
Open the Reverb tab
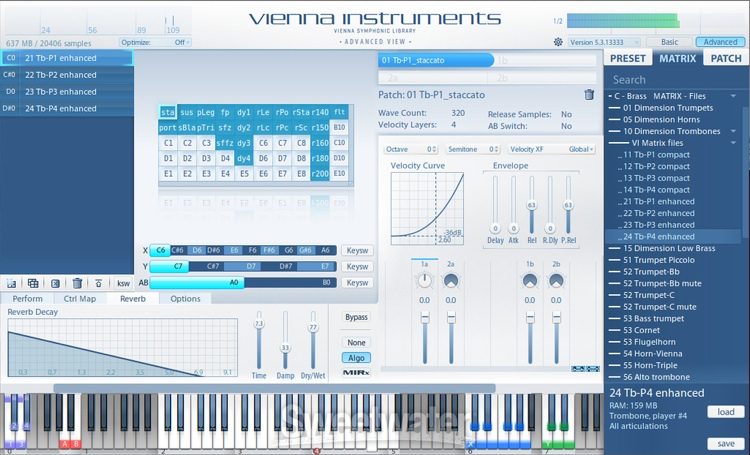click(132, 299)
